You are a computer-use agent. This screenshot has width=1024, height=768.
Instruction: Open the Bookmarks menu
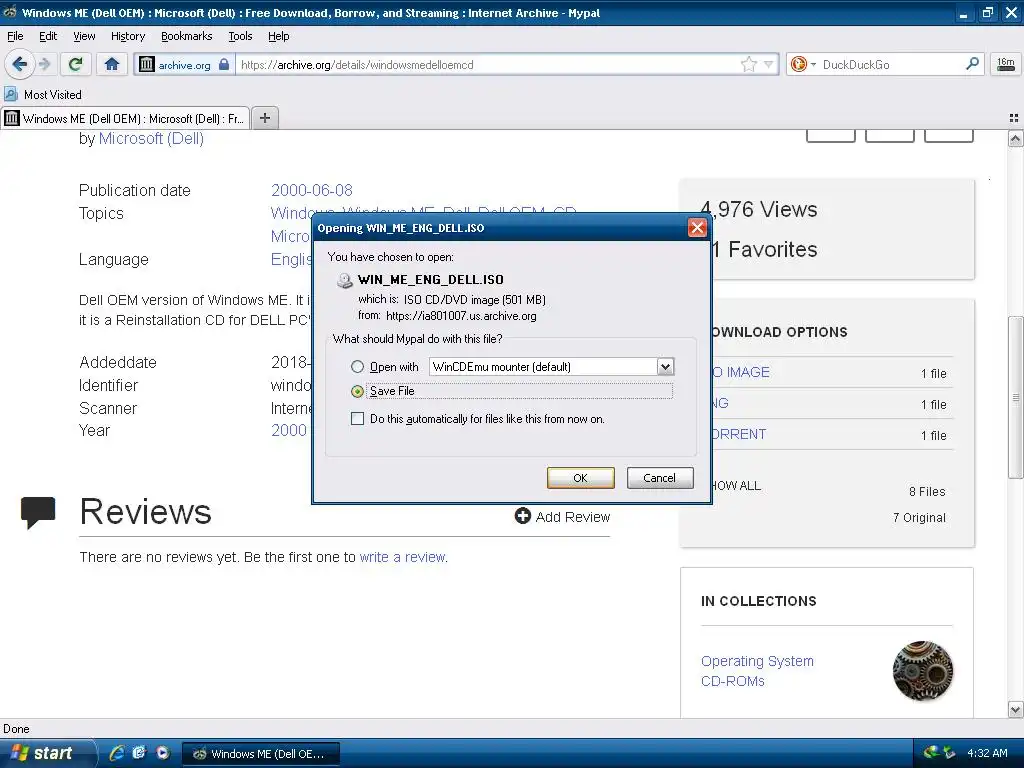click(x=187, y=36)
